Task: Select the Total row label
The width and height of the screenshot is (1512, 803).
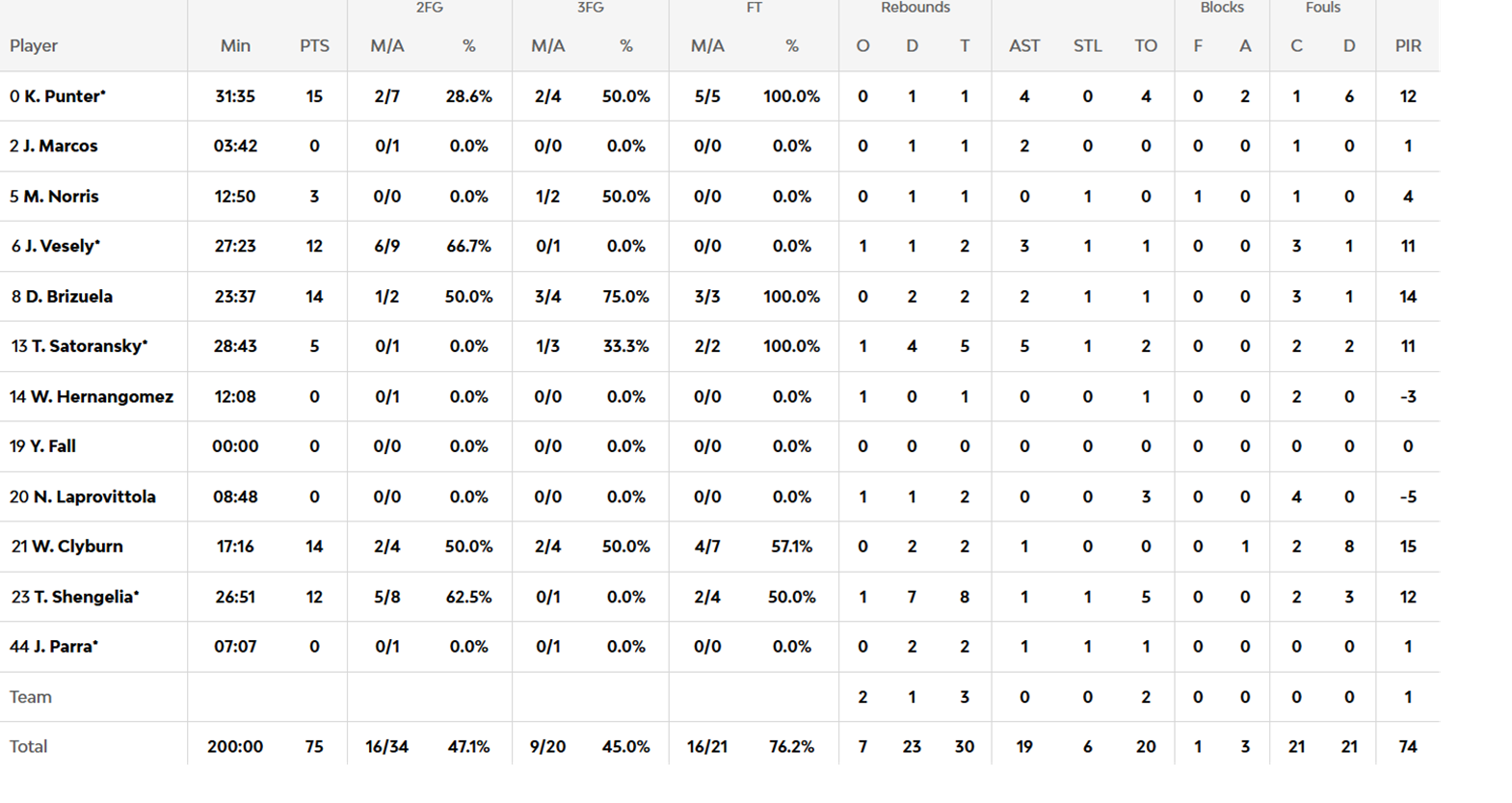Action: (x=28, y=747)
